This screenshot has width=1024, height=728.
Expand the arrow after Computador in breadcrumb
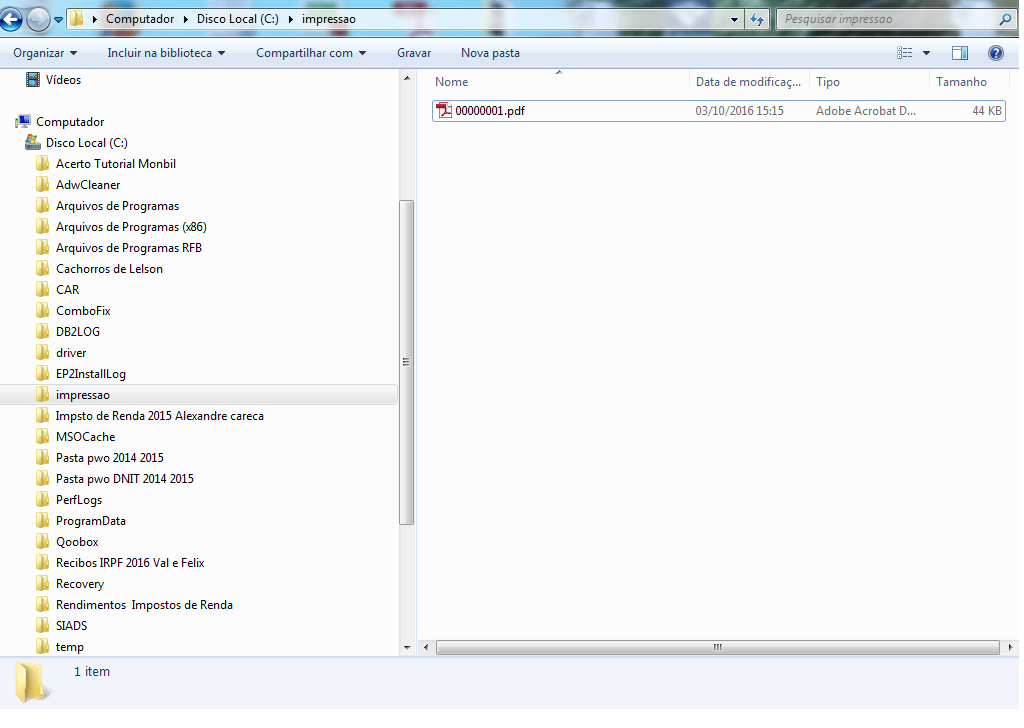click(186, 19)
